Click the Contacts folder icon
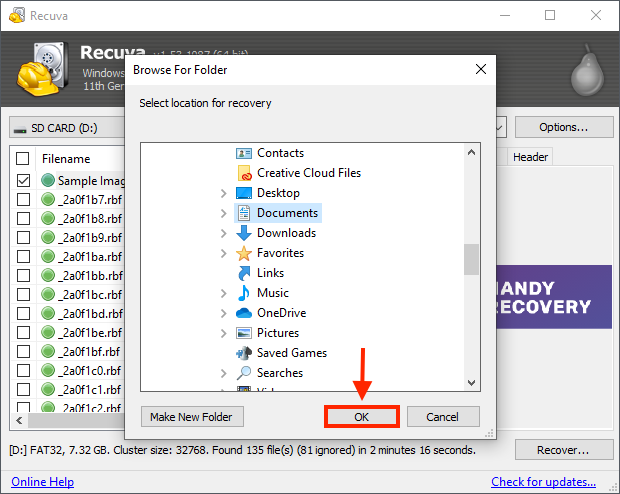 point(244,153)
